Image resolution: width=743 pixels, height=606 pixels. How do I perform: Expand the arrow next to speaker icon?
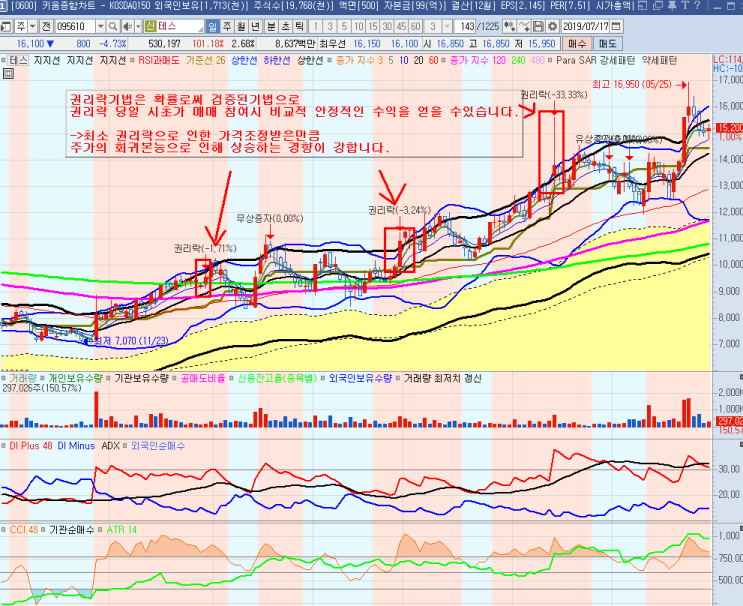point(138,26)
